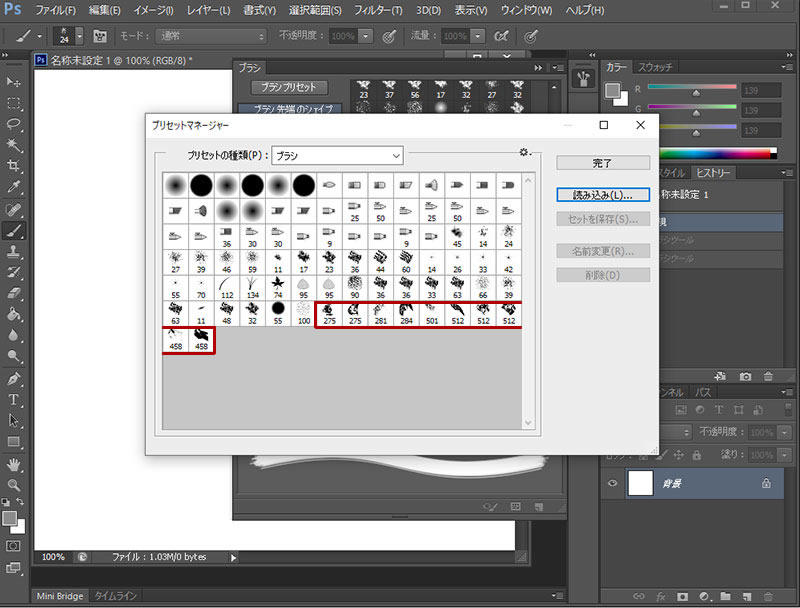Select the Move tool
This screenshot has height=608, width=800.
(13, 82)
